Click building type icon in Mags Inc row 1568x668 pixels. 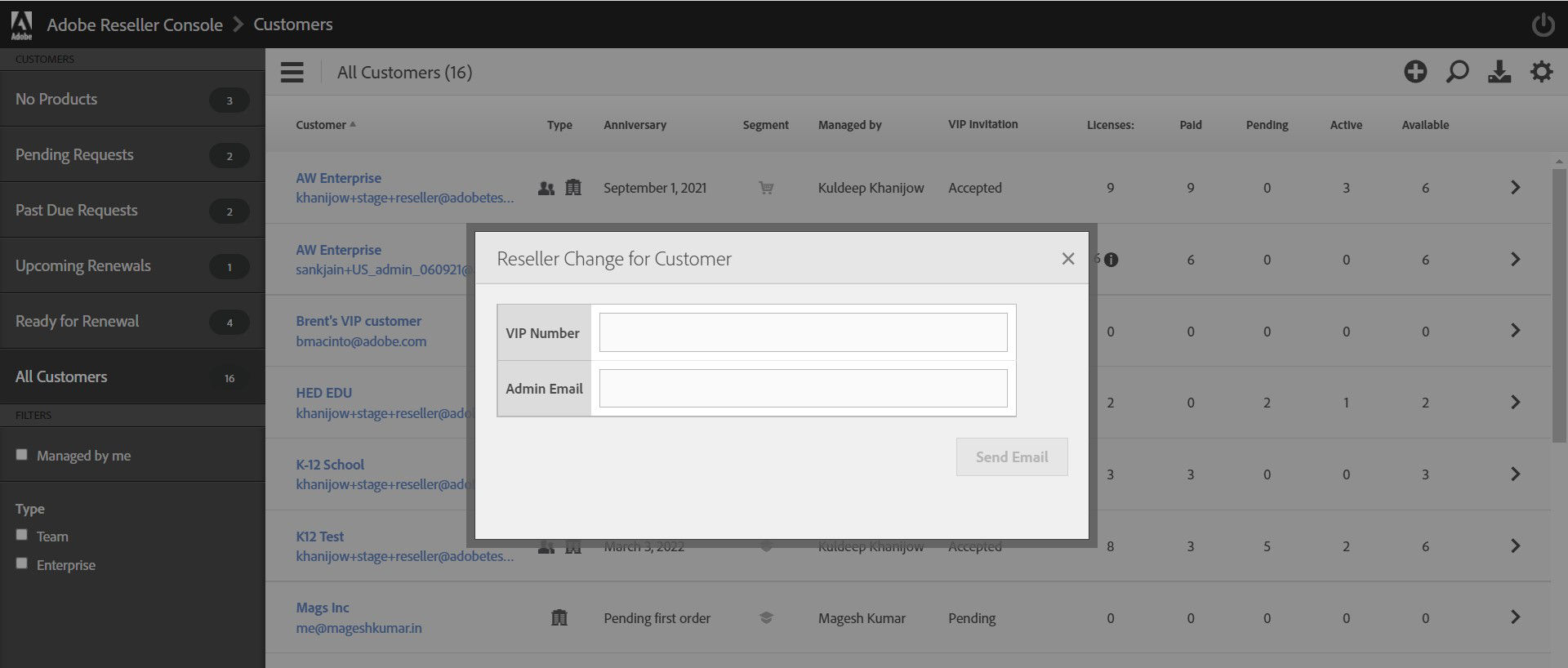pyautogui.click(x=559, y=618)
